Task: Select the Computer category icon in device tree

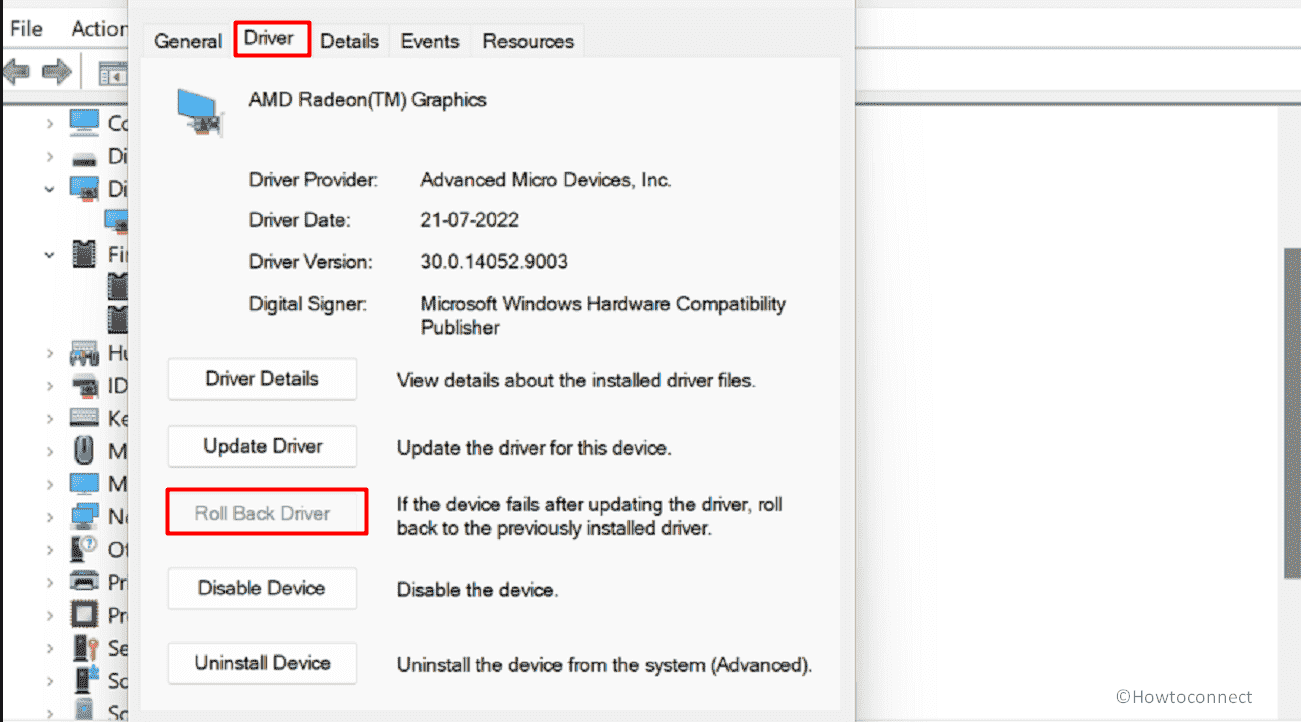Action: (85, 123)
